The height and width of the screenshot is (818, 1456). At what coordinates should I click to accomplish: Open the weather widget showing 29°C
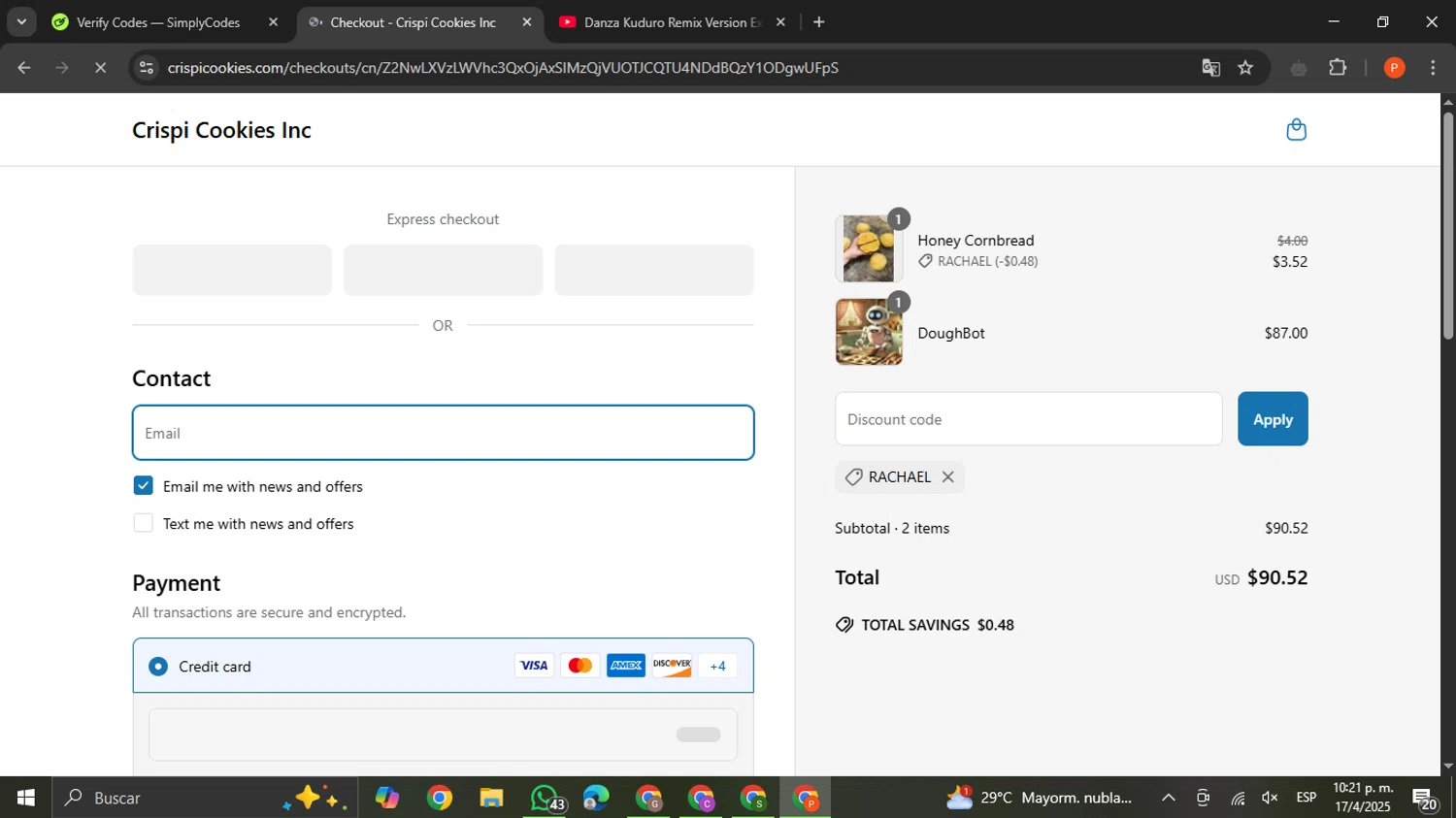1039,798
